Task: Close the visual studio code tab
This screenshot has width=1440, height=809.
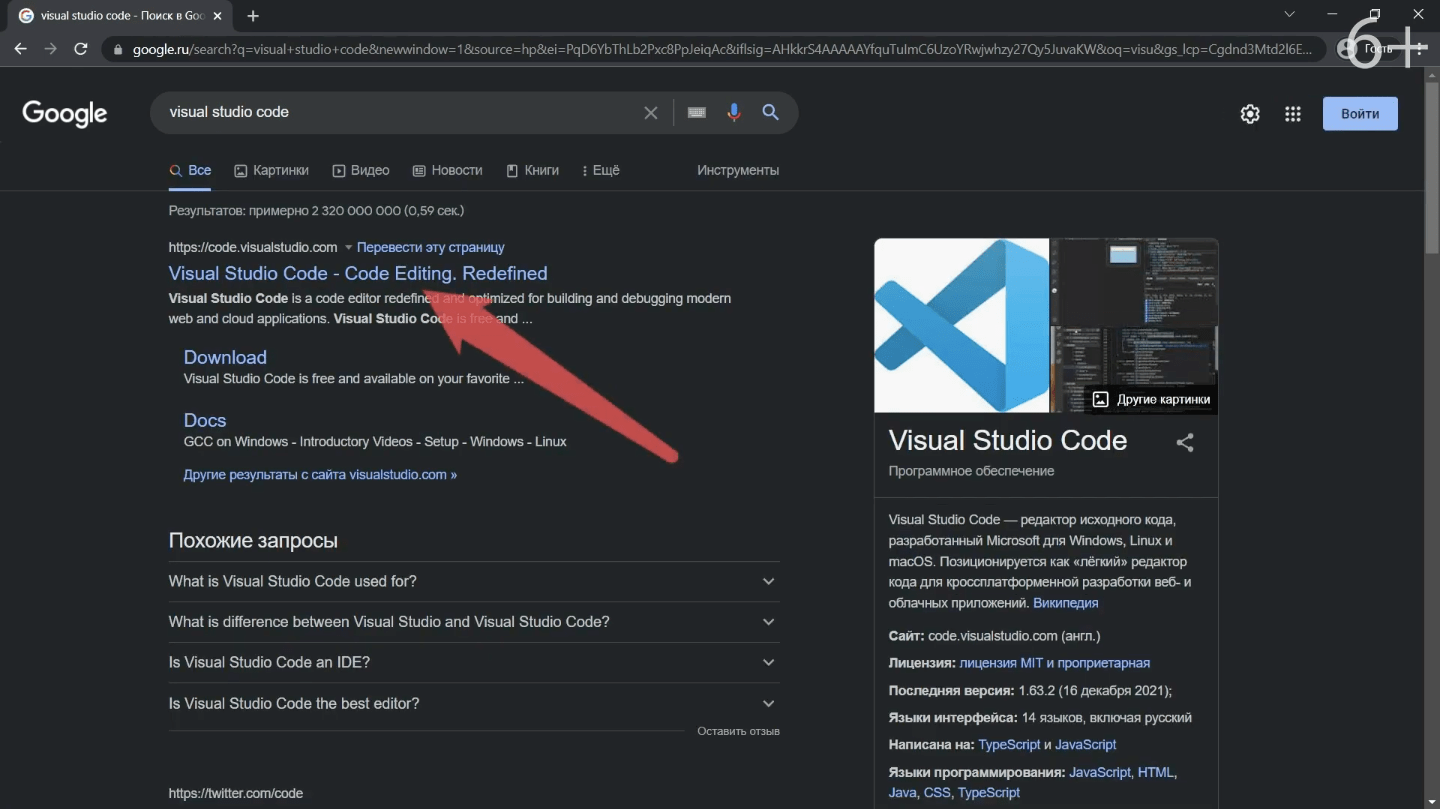Action: pos(218,16)
